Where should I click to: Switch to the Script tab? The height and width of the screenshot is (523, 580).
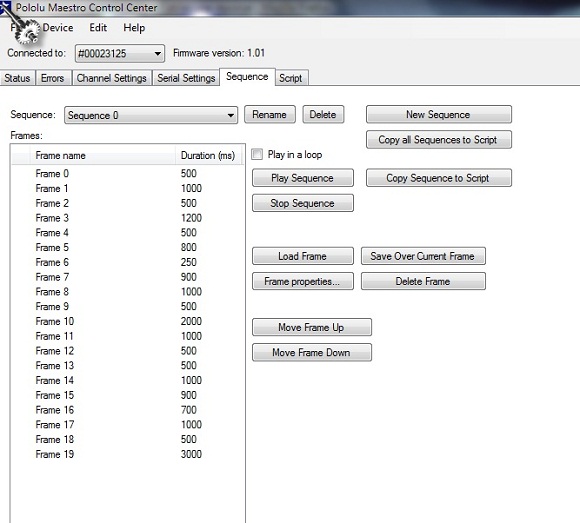pyautogui.click(x=291, y=78)
